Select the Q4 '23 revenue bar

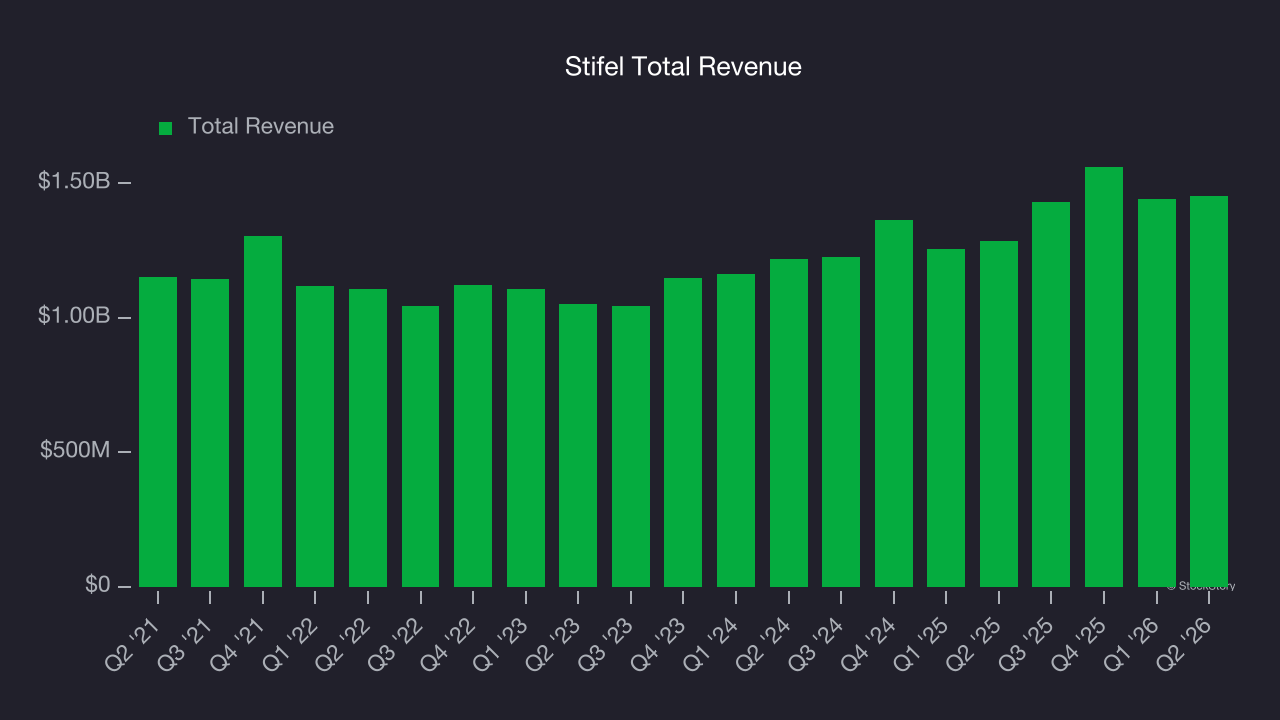[683, 432]
